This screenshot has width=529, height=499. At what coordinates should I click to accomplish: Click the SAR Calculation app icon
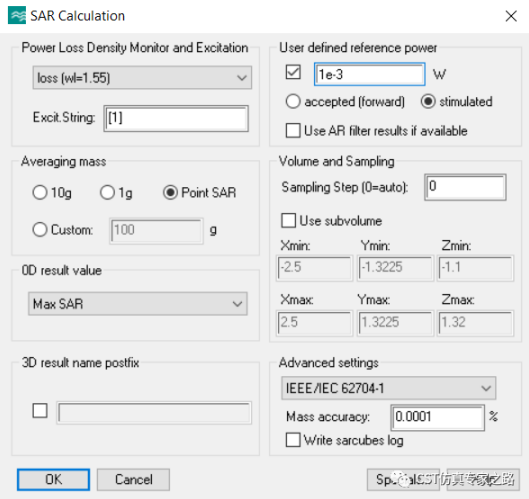point(17,15)
